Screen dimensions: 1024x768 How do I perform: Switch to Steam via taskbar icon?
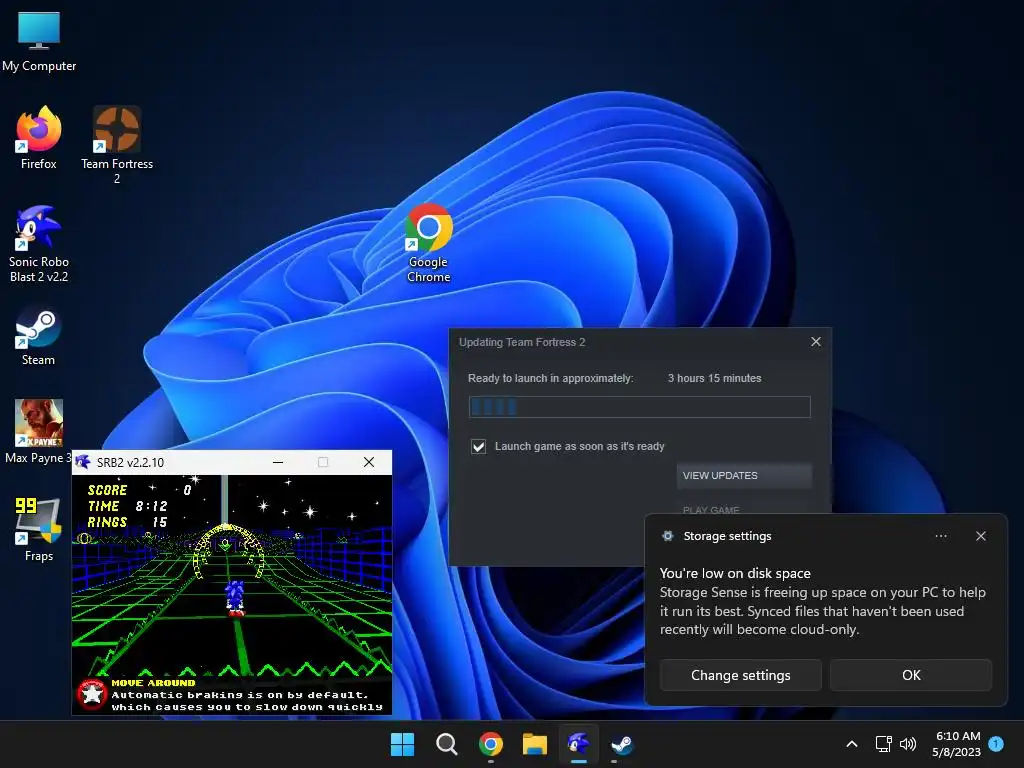(x=622, y=744)
